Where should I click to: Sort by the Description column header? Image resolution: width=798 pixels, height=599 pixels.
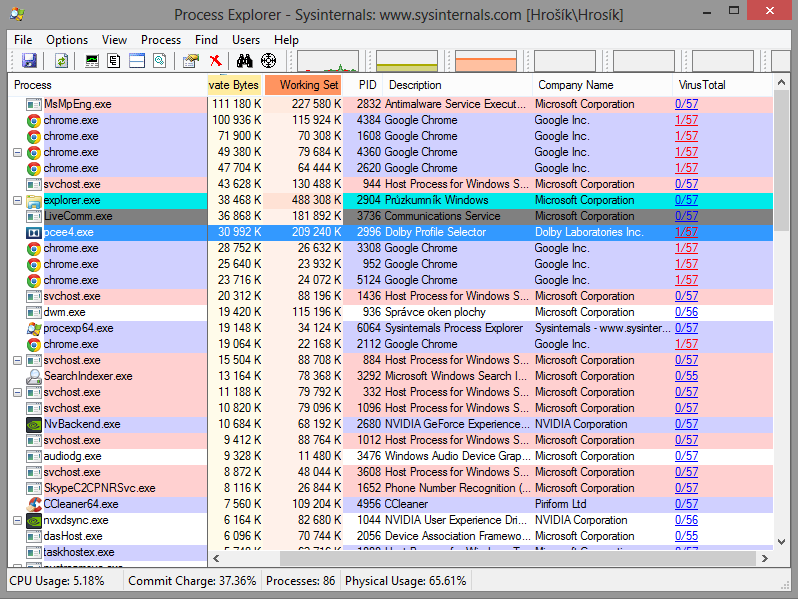click(x=458, y=85)
